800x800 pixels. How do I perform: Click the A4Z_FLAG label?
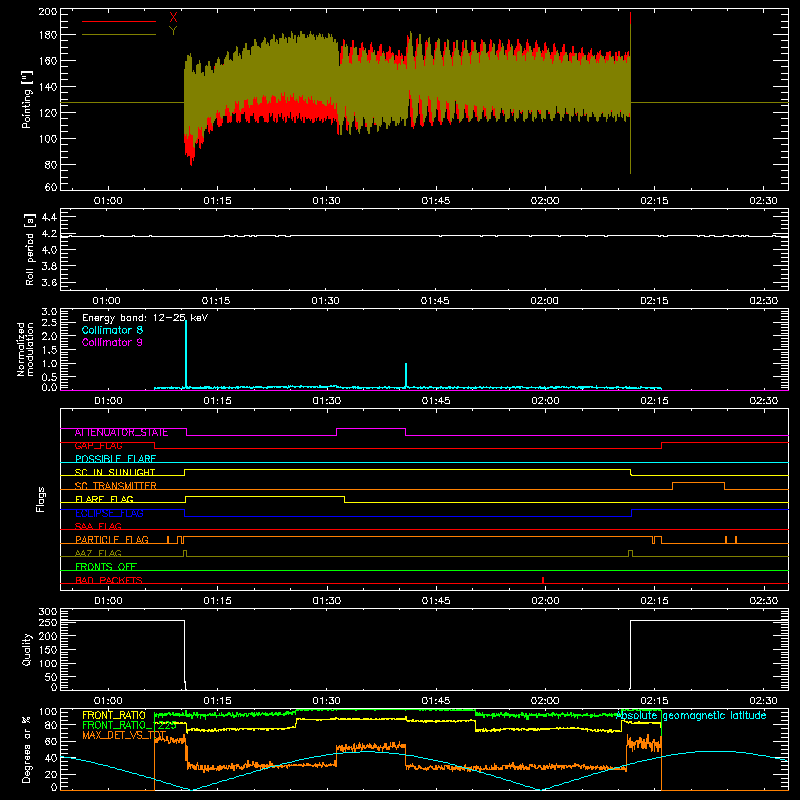[98, 553]
